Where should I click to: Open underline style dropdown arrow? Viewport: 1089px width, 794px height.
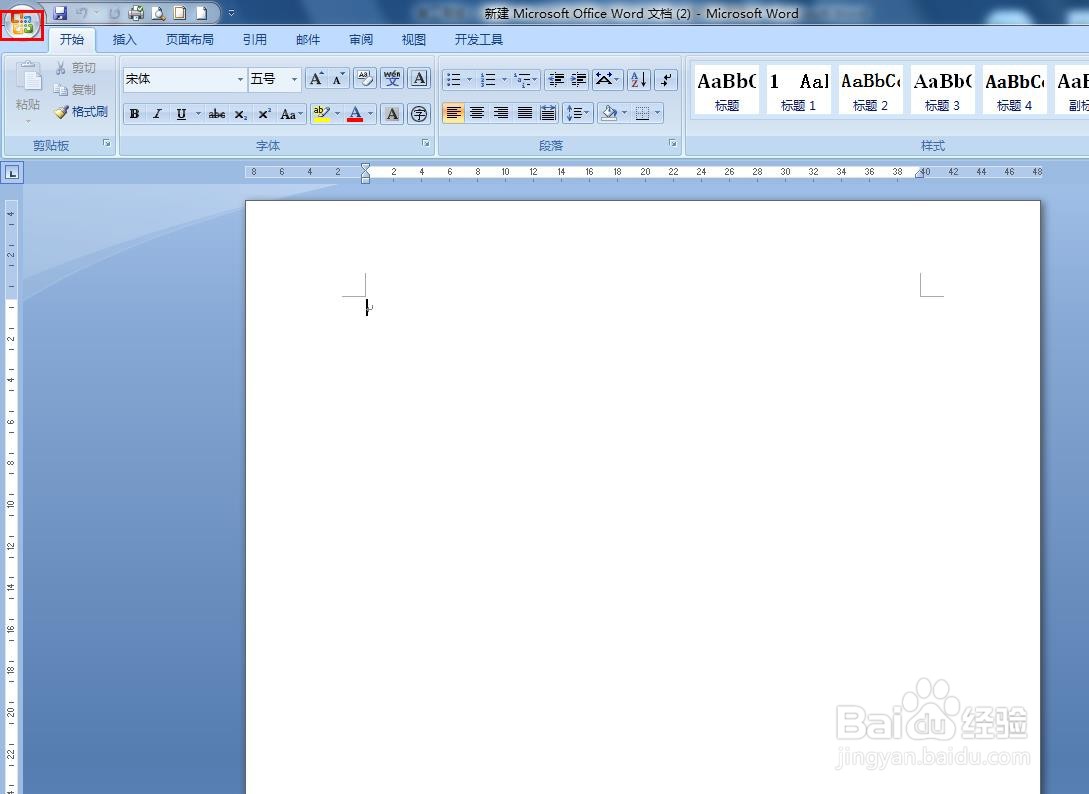click(199, 114)
